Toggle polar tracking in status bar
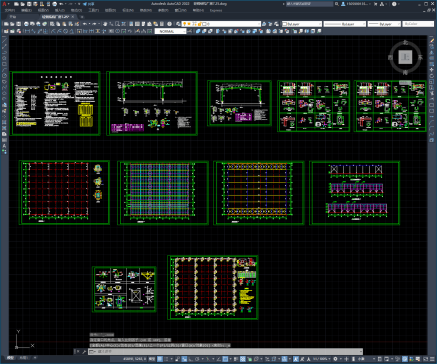The height and width of the screenshot is (364, 437). coord(197,359)
